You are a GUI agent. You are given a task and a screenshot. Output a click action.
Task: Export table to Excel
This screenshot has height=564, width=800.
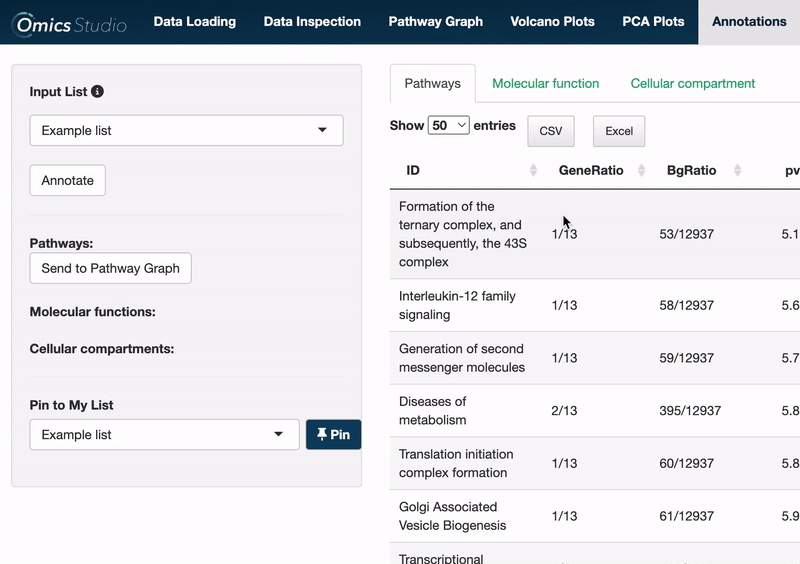coord(619,132)
